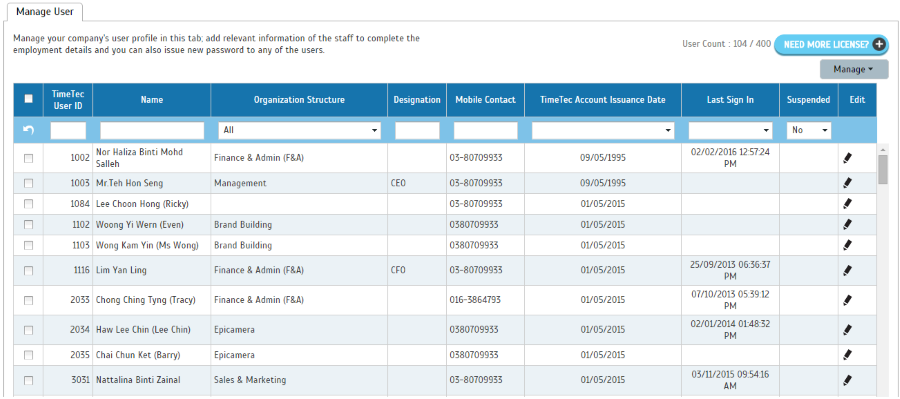Image resolution: width=900 pixels, height=399 pixels.
Task: Open the Organization Structure 'All' dropdown
Action: (x=299, y=130)
